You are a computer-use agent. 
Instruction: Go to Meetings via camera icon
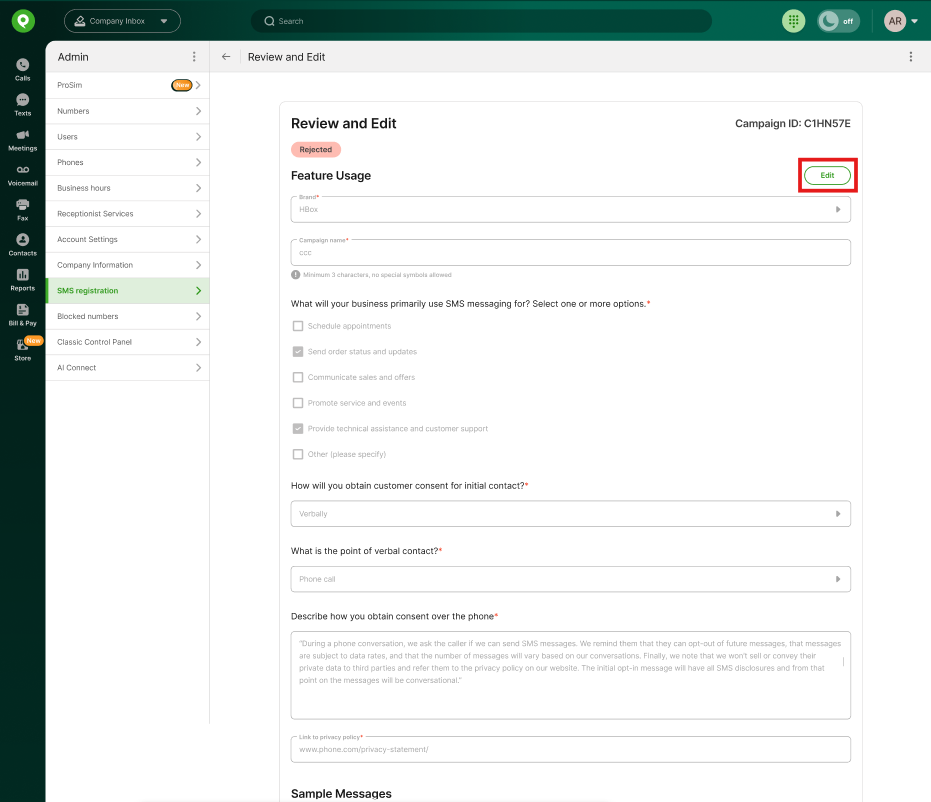click(x=22, y=138)
